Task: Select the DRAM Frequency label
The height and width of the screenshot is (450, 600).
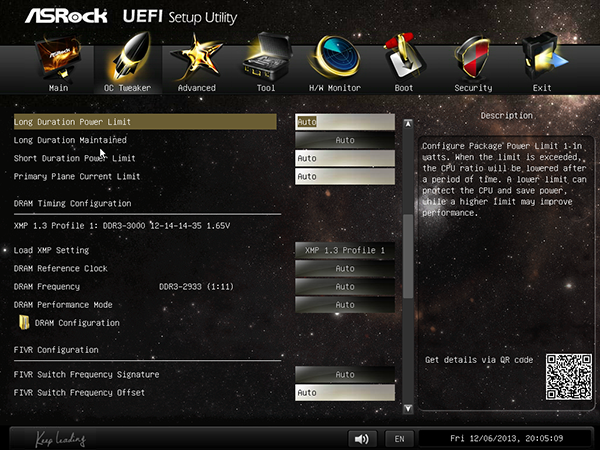Action: 47,287
